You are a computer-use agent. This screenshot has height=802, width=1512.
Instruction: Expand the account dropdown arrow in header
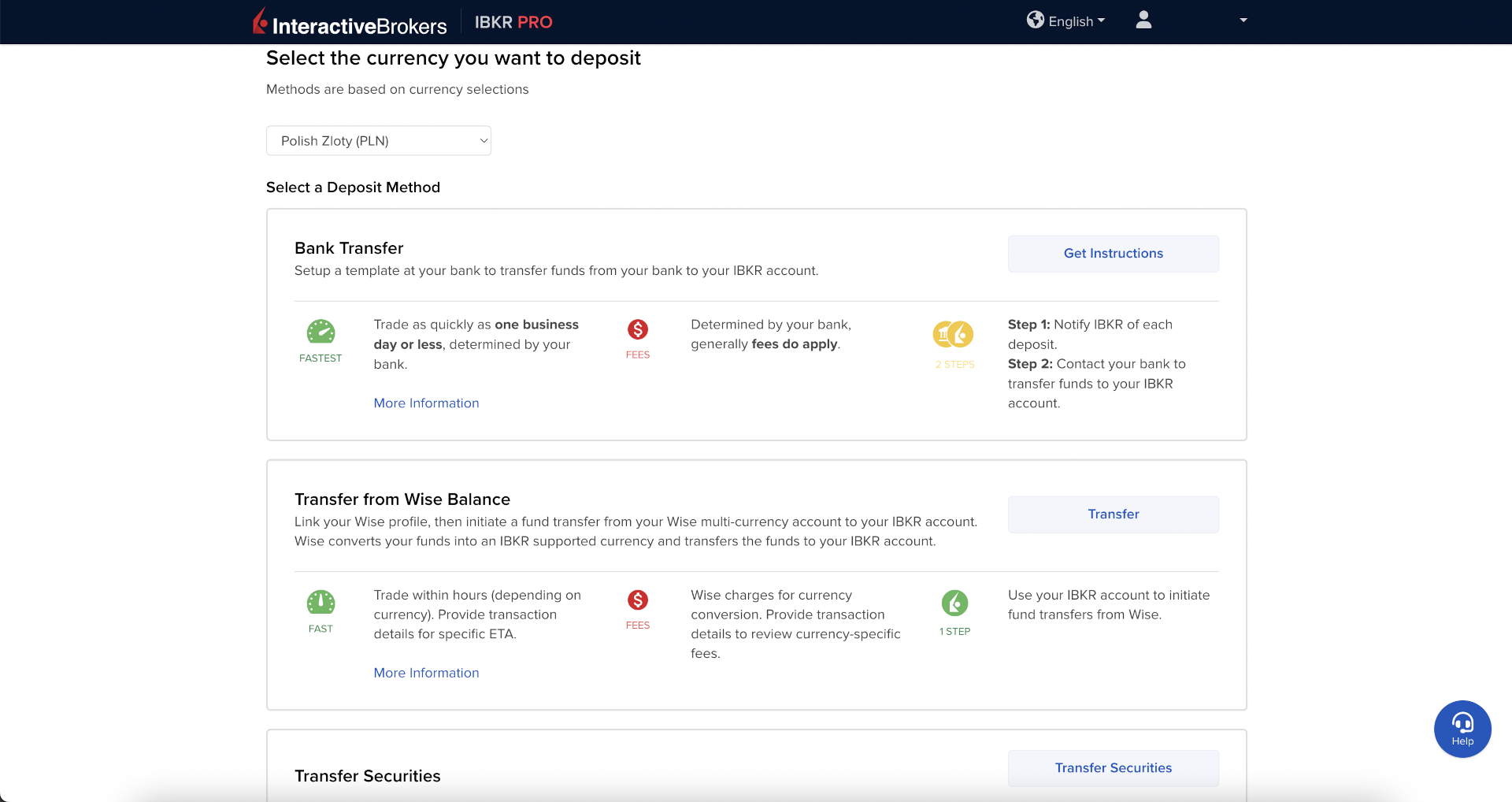(1243, 20)
